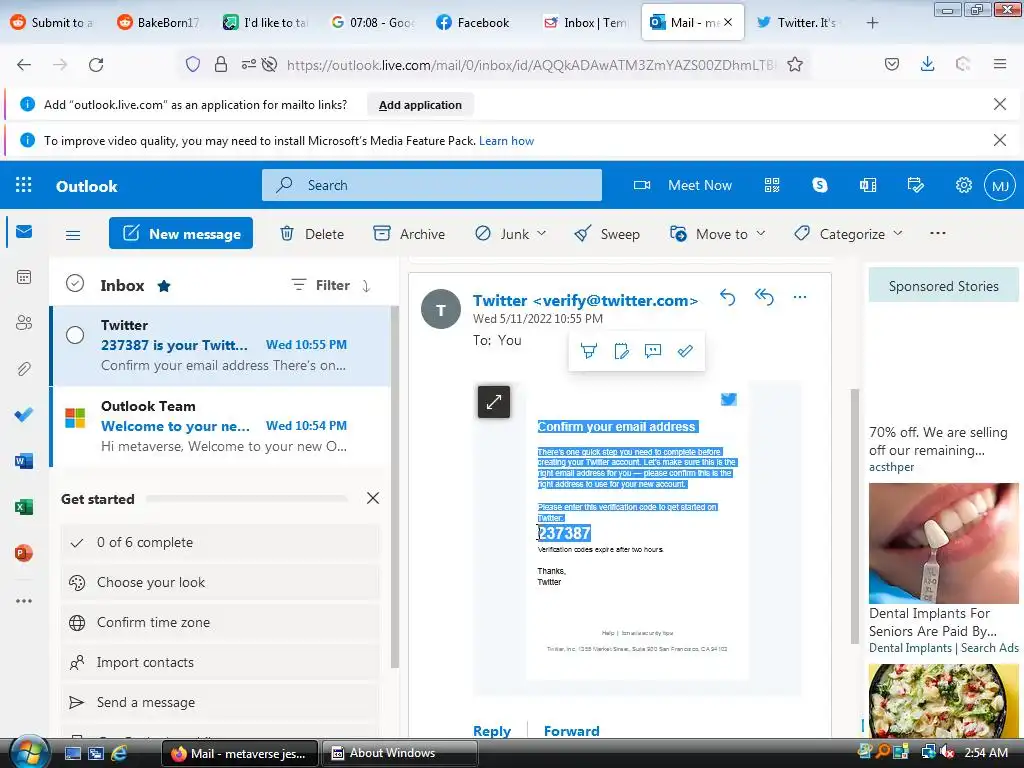Open the People module in the sidebar
The image size is (1024, 768).
(x=24, y=323)
